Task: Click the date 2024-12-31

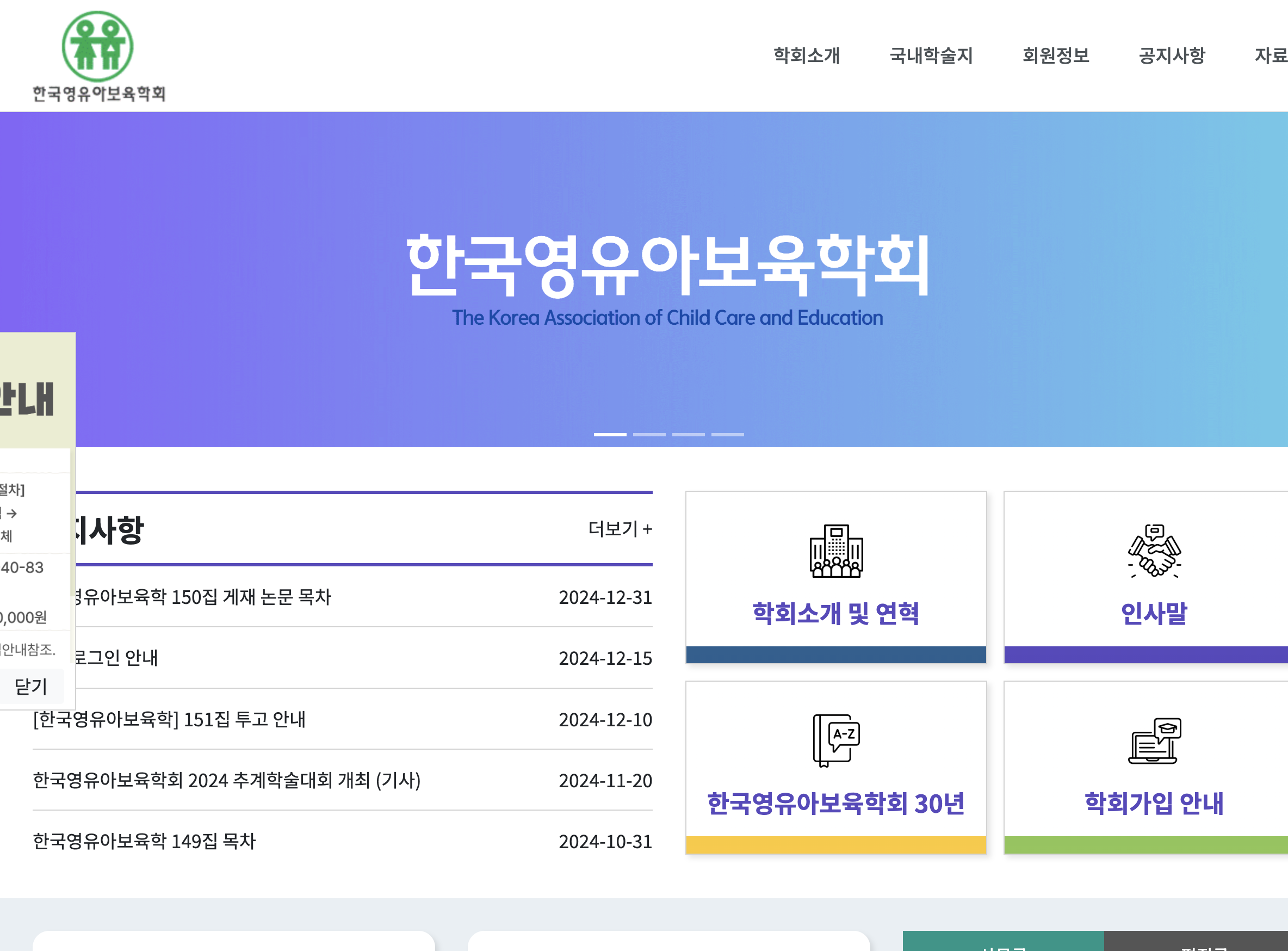Action: click(x=605, y=597)
